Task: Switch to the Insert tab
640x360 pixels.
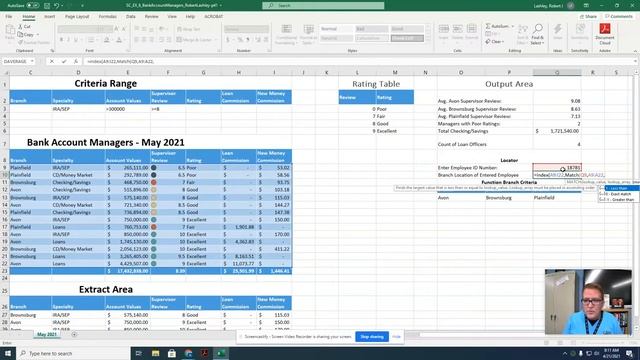Action: pyautogui.click(x=49, y=17)
